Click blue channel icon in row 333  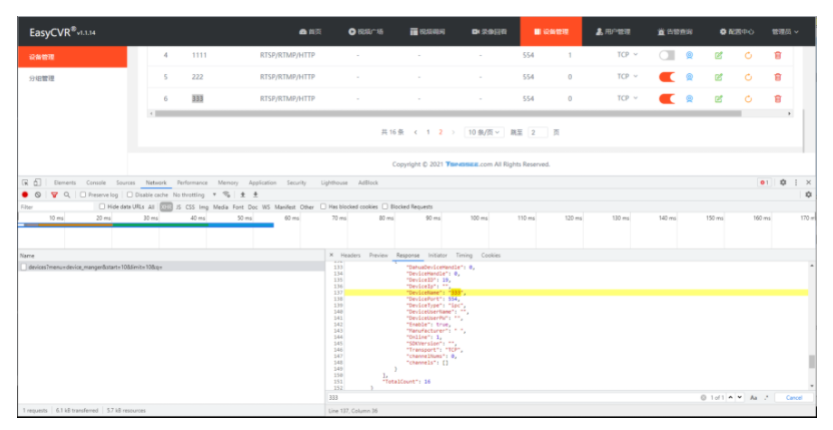click(x=689, y=99)
